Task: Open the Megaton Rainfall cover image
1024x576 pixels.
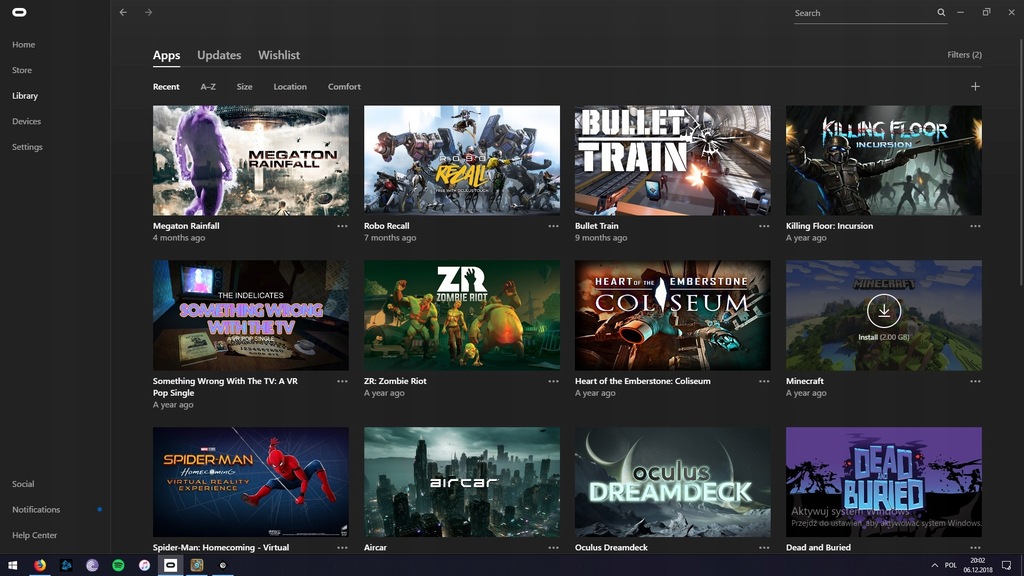Action: coord(251,161)
